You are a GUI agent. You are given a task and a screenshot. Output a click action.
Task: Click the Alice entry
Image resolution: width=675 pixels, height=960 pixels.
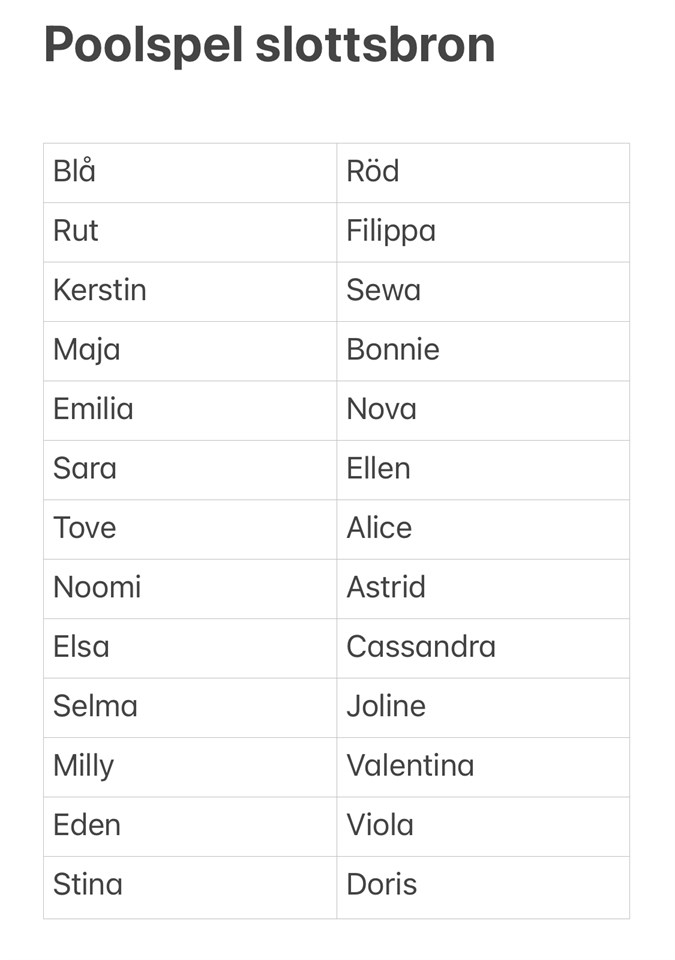(x=379, y=528)
